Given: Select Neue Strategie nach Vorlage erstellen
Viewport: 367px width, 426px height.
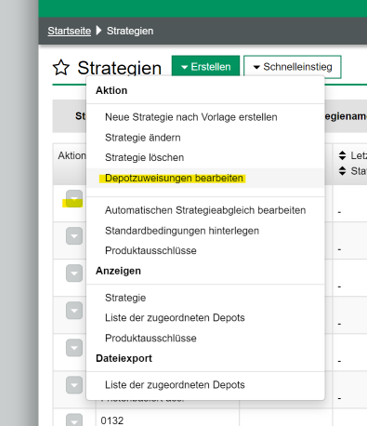Looking at the screenshot, I should coord(191,117).
